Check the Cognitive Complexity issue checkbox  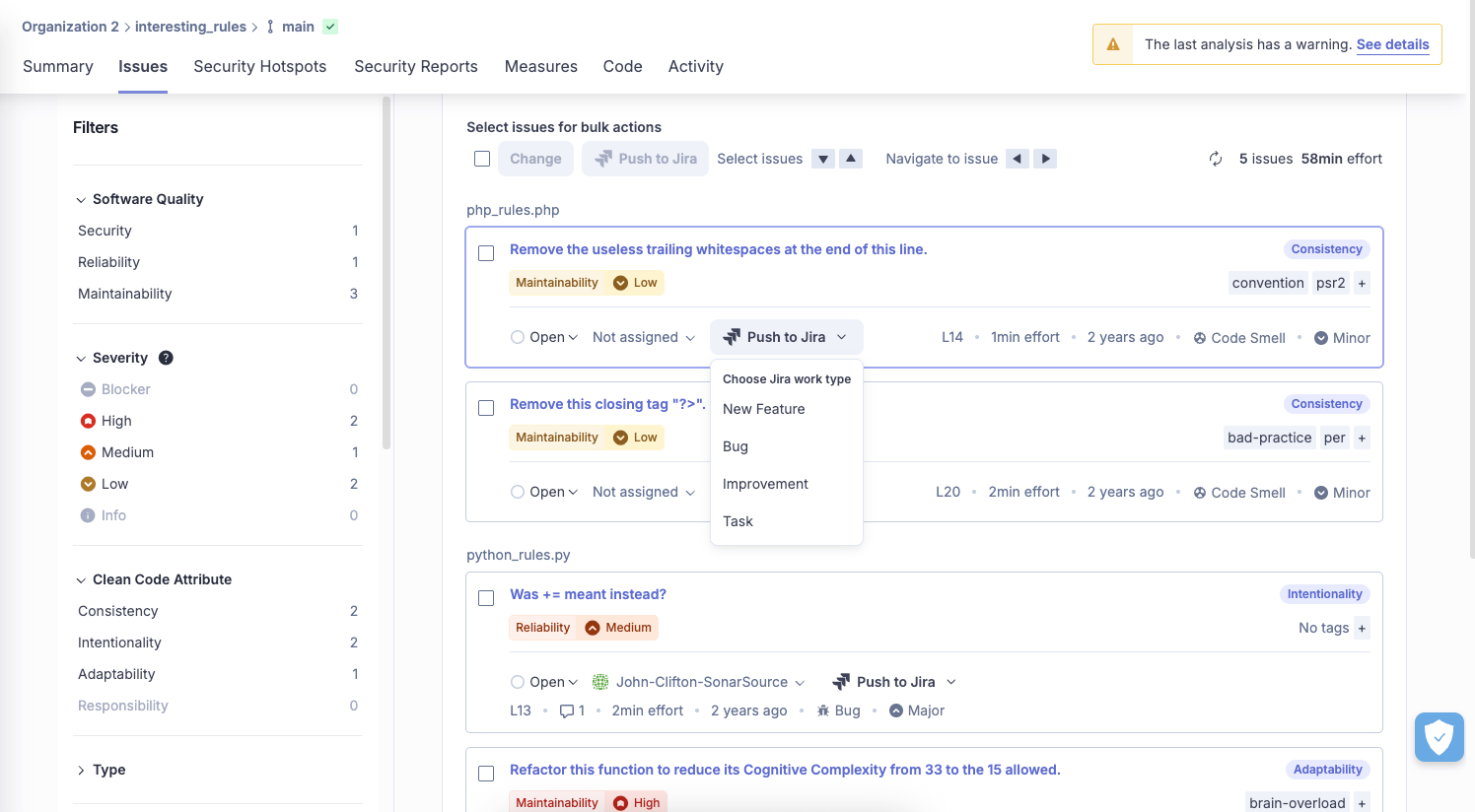(x=485, y=774)
